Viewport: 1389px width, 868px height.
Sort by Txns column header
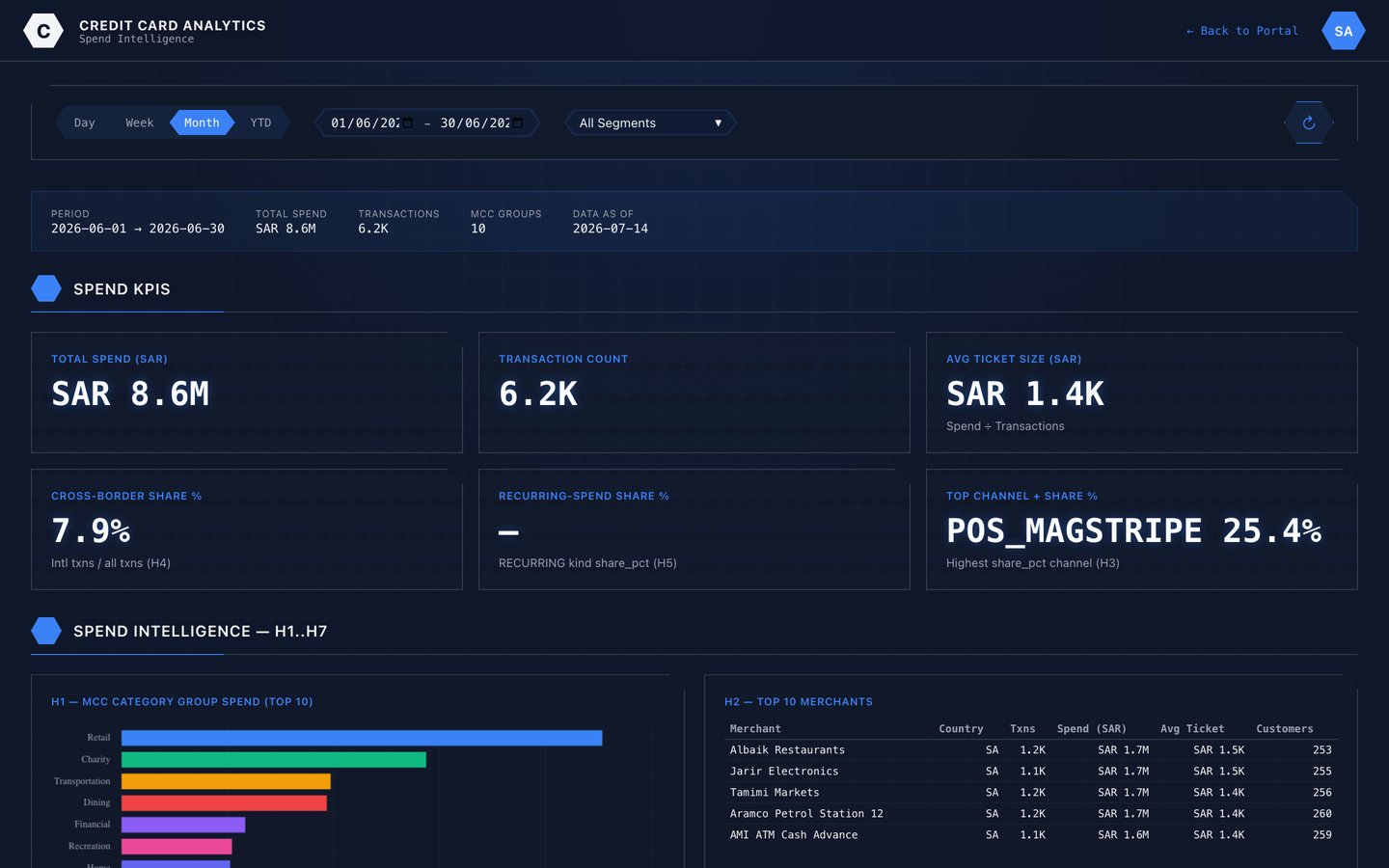click(x=1022, y=729)
